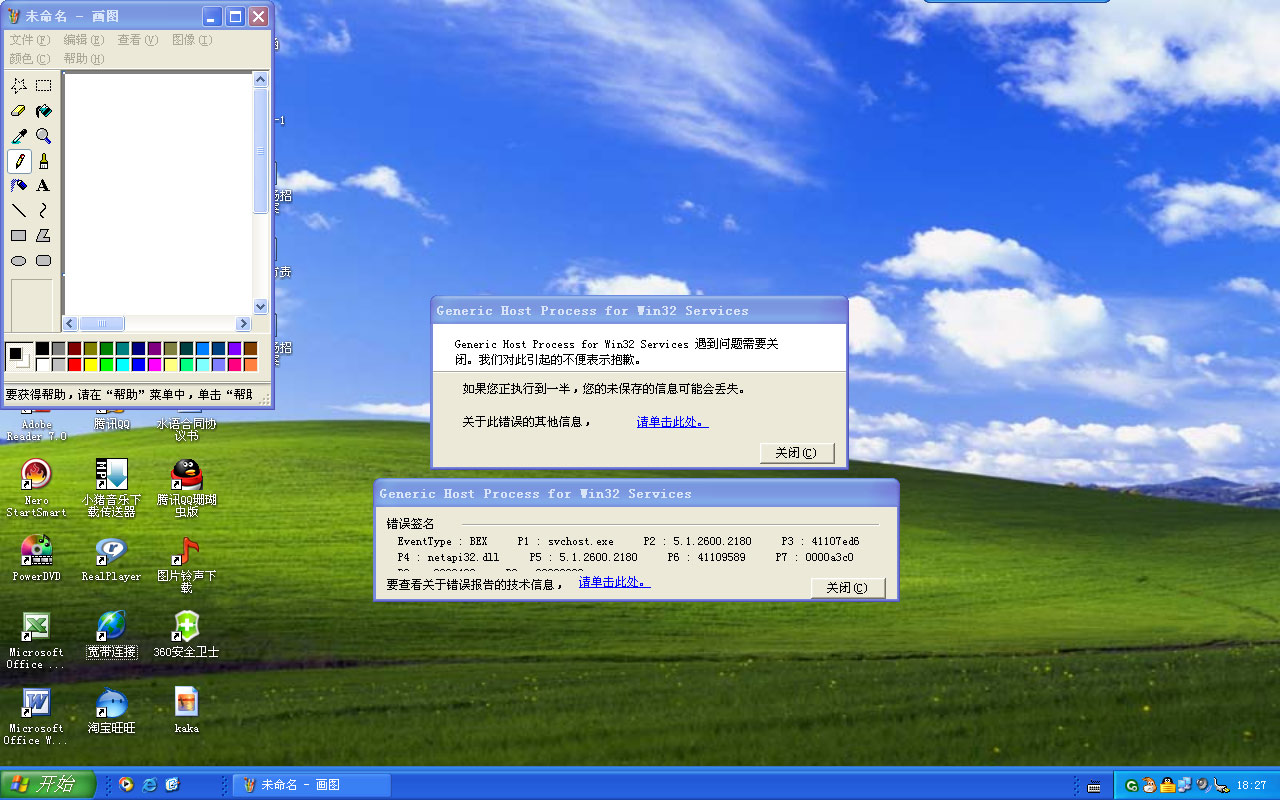1280x800 pixels.
Task: Choose the Curve tool in Paint
Action: pyautogui.click(x=44, y=211)
